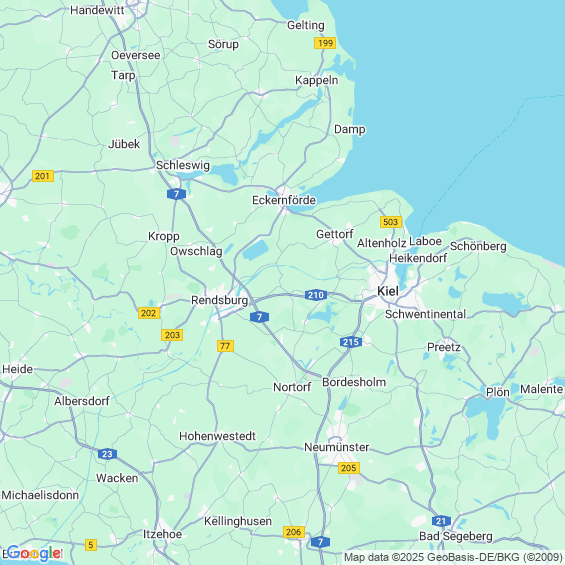Click the yellow 201 road shield
Screen dimensions: 565x565
click(x=43, y=176)
